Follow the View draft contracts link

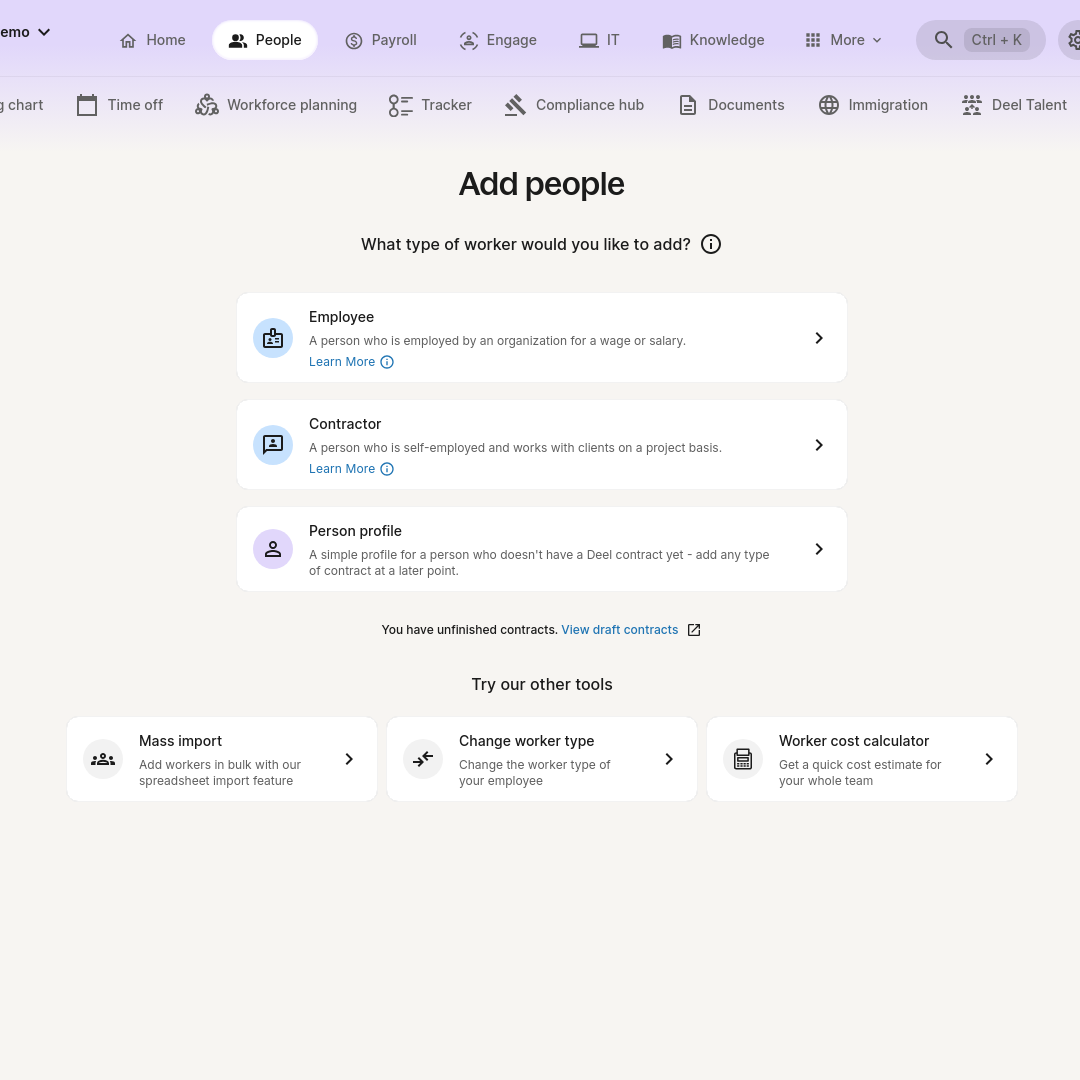[619, 630]
